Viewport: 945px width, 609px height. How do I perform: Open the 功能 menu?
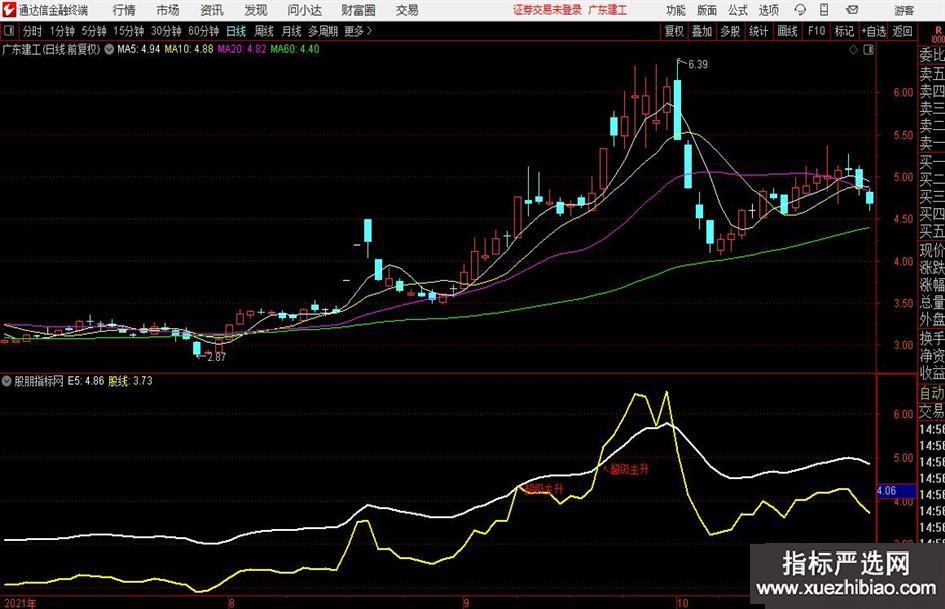(x=676, y=10)
